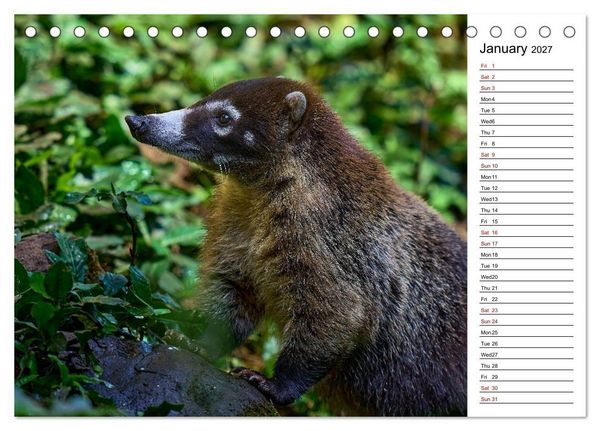600x431 pixels.
Task: Select the Sun 17 date row
Action: point(527,243)
